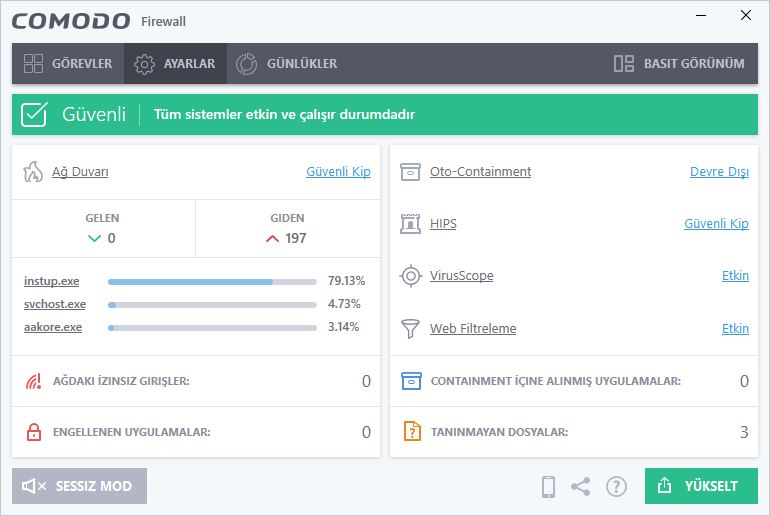
Task: Click the Günlükler circular icon
Action: [247, 64]
